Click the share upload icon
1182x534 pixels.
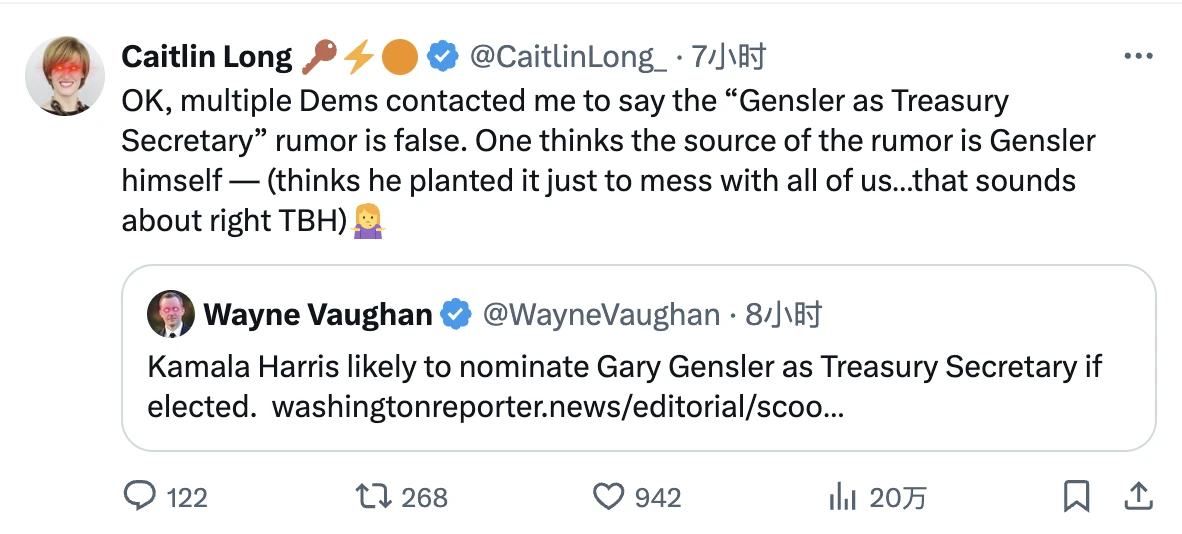pos(1138,496)
